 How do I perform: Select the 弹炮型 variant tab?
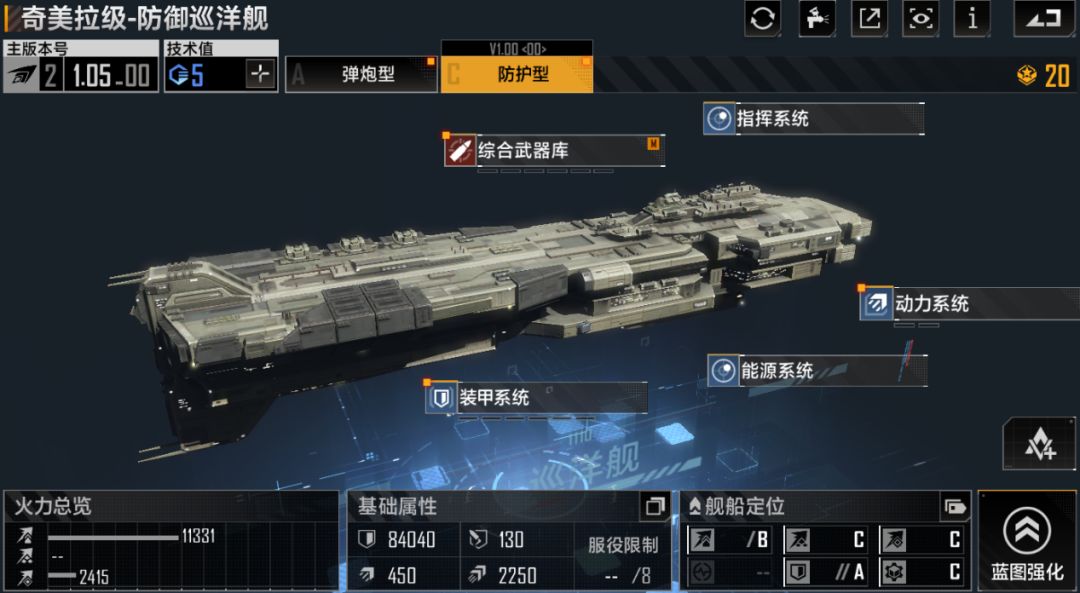pos(362,74)
